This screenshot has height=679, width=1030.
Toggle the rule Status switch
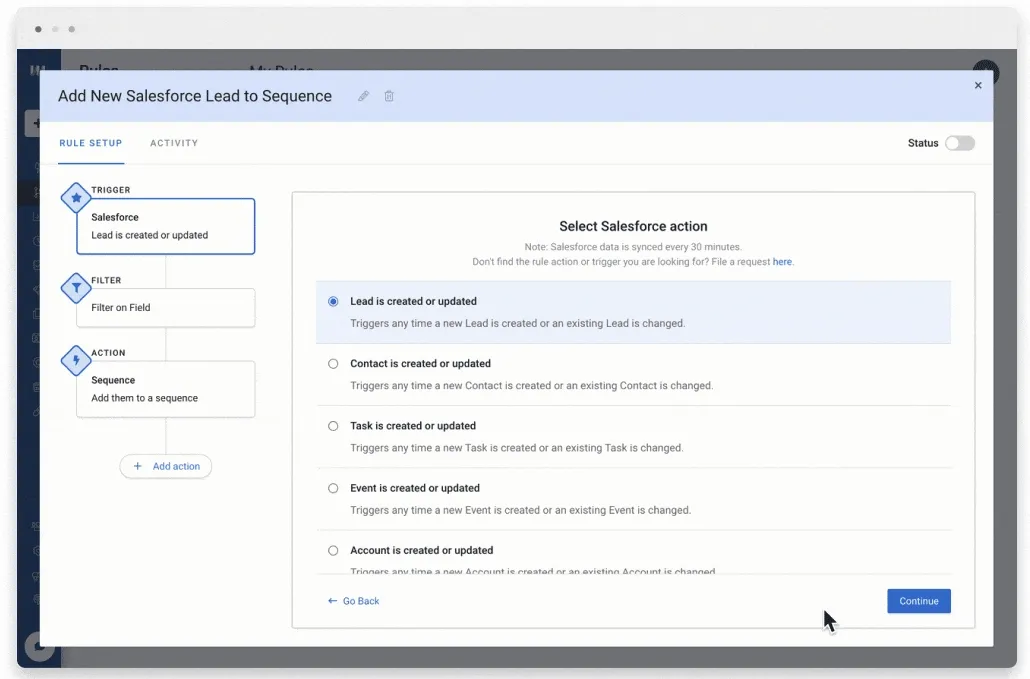[x=960, y=143]
